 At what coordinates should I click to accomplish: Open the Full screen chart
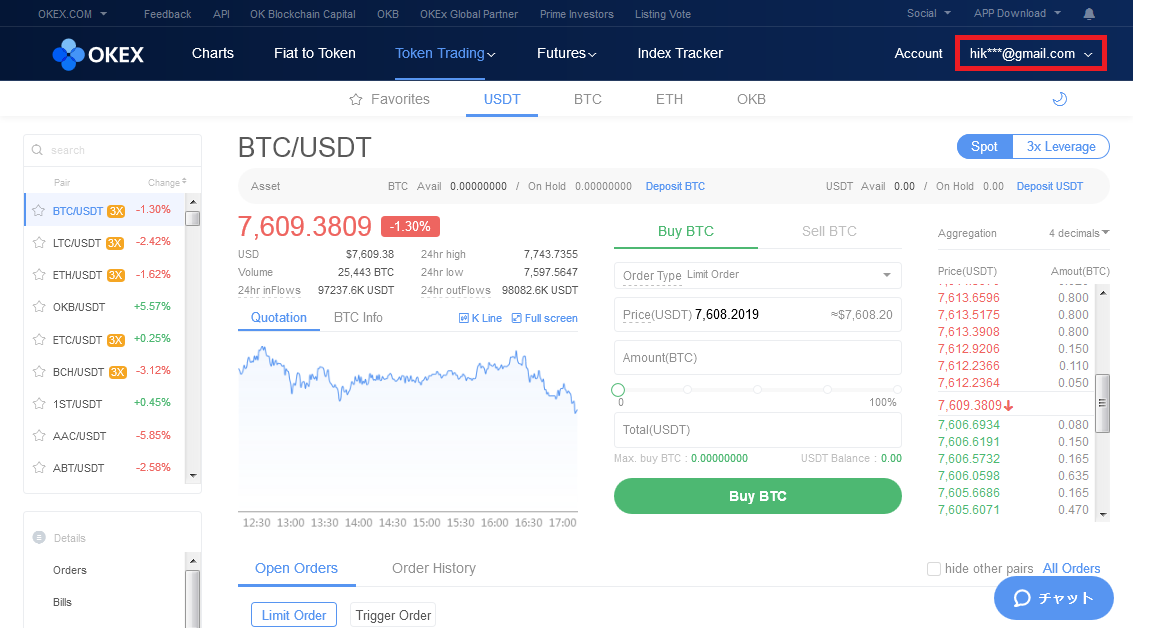(x=544, y=318)
